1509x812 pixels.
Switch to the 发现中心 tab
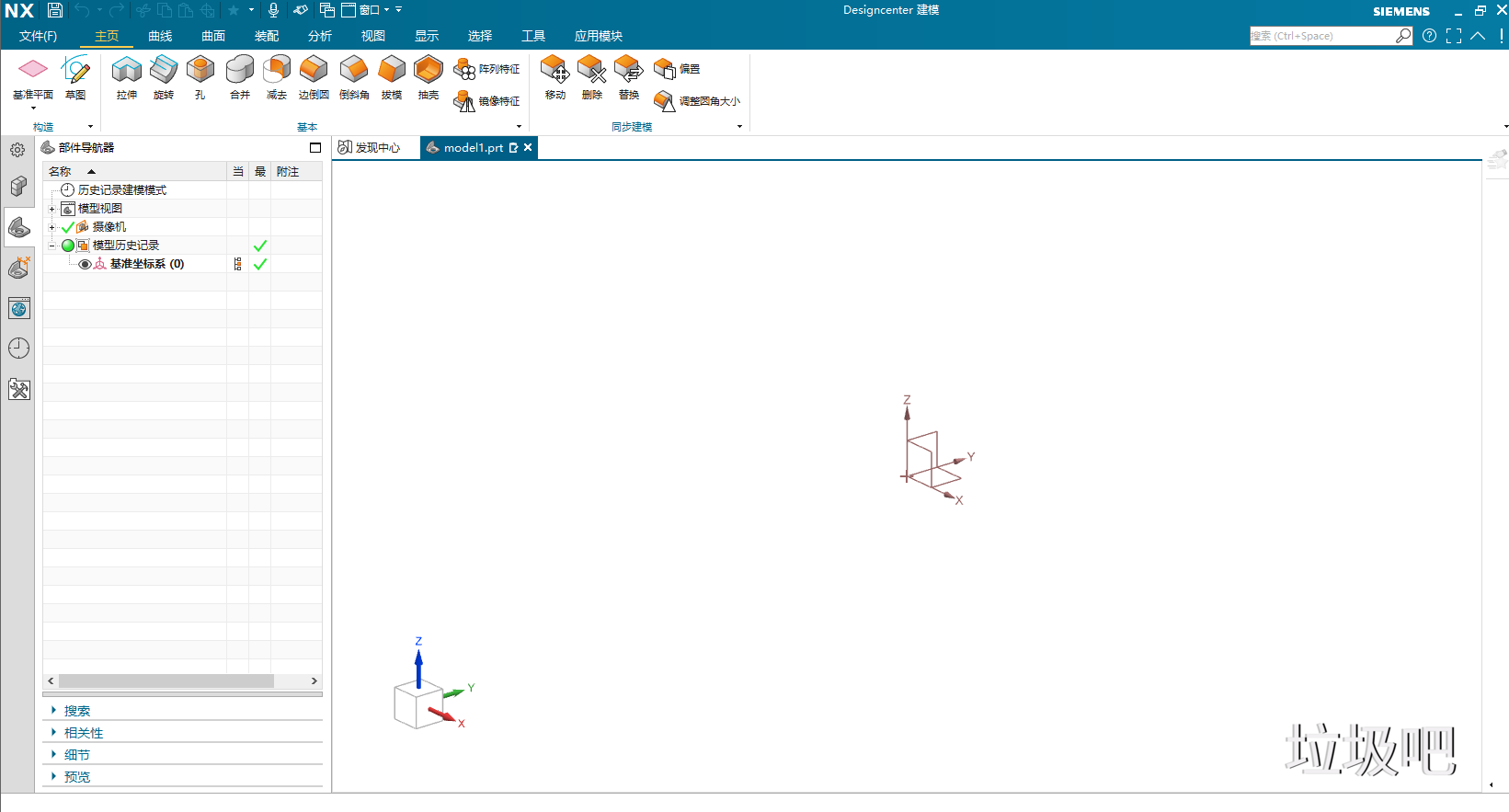point(370,147)
